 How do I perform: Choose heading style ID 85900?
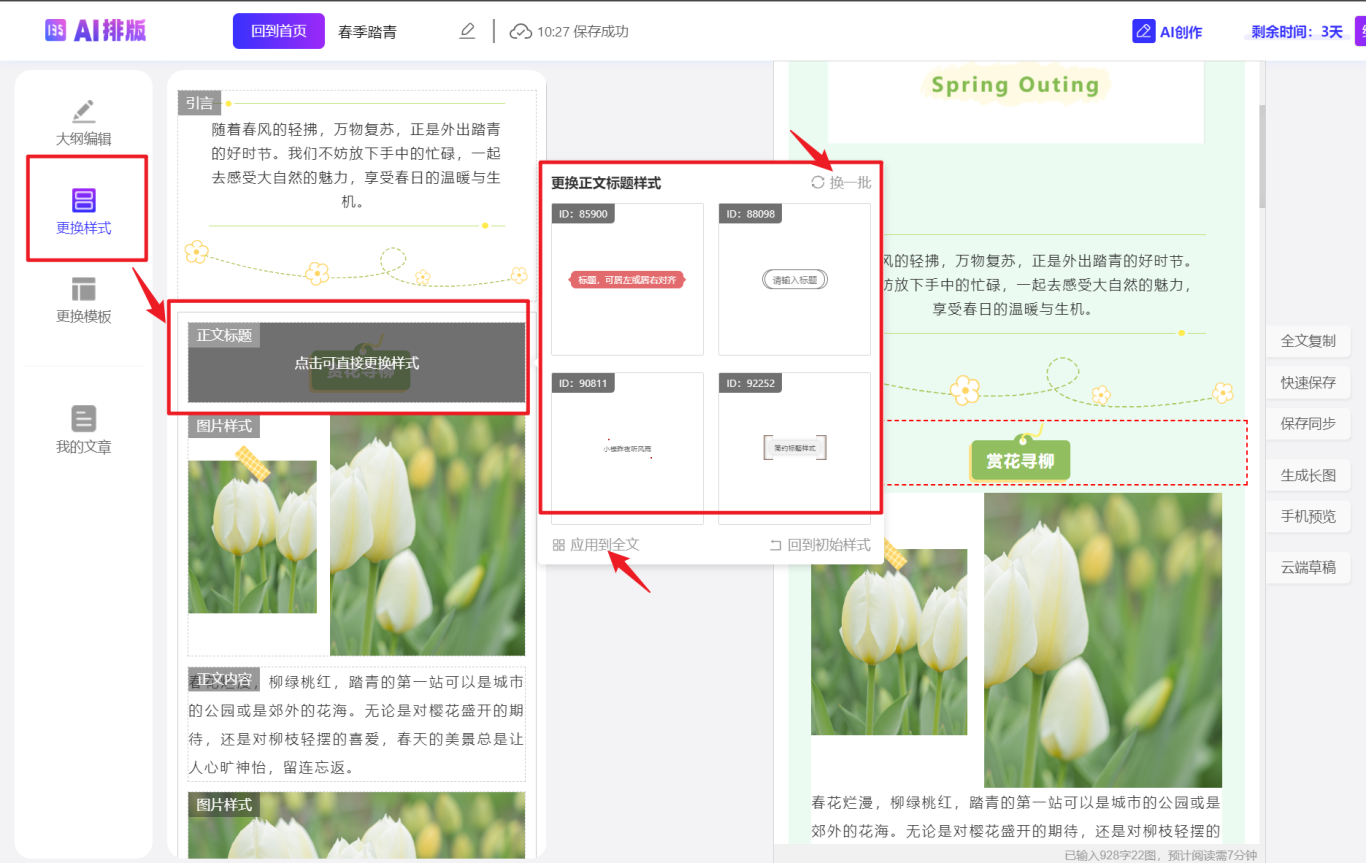(627, 280)
